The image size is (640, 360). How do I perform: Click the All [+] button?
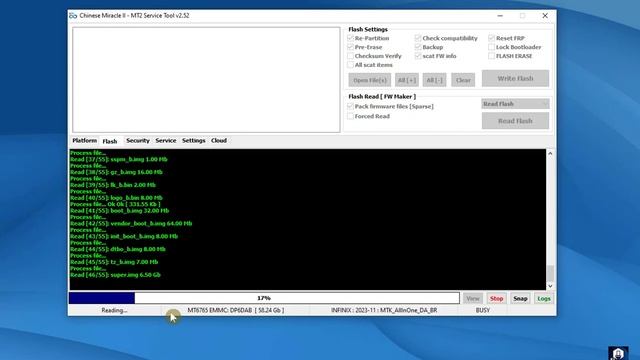coord(407,80)
